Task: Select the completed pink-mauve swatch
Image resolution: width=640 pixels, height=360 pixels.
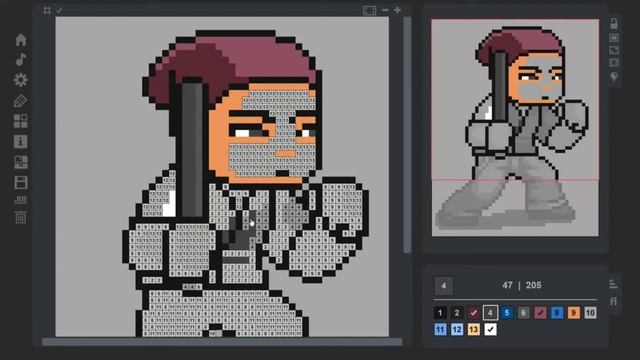Action: coord(540,313)
